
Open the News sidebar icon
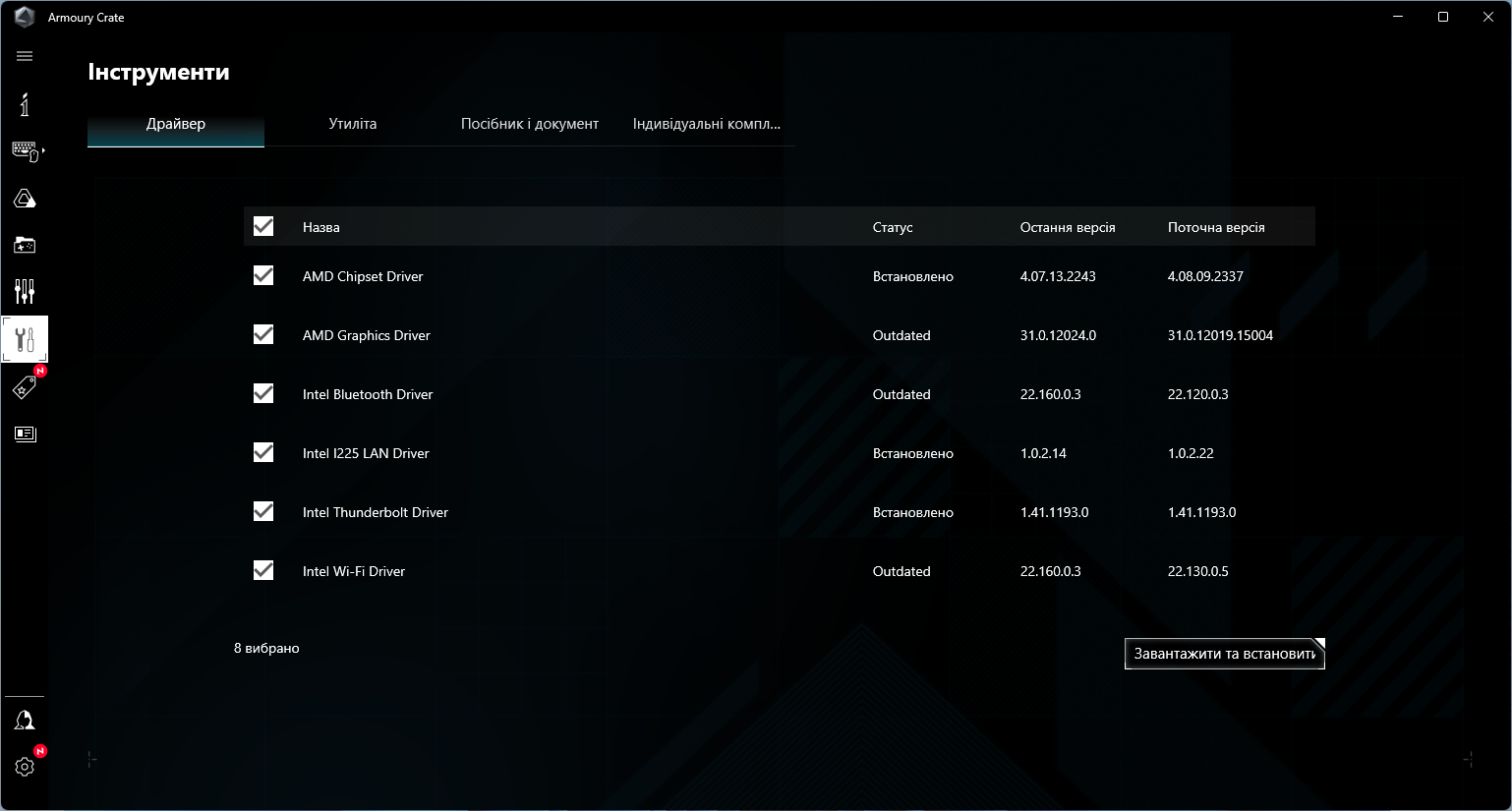(25, 434)
